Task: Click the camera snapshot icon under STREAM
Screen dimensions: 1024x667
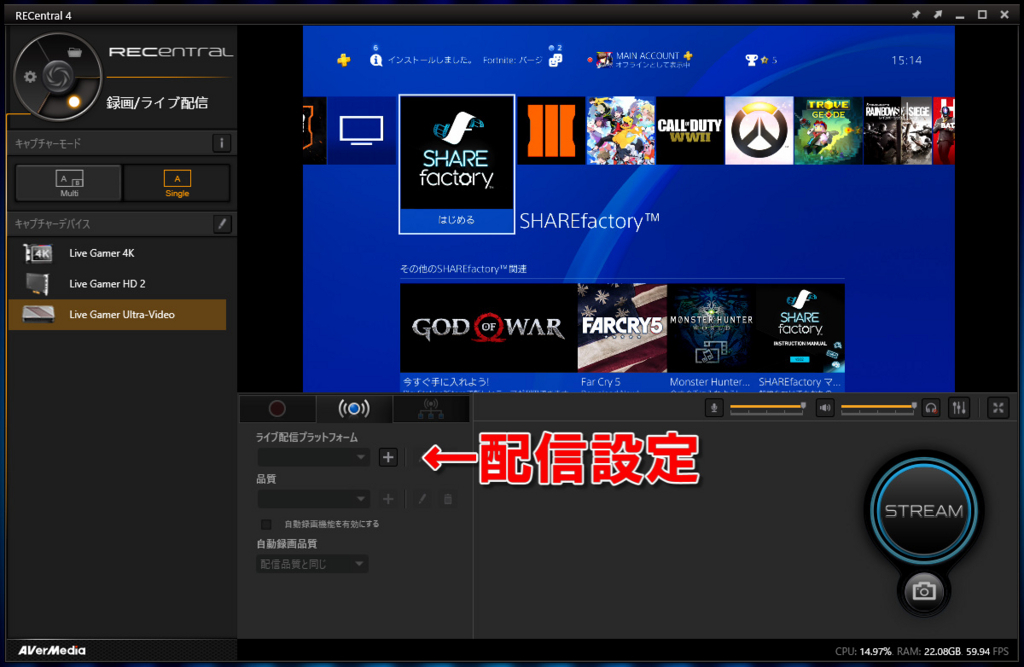Action: pyautogui.click(x=922, y=592)
